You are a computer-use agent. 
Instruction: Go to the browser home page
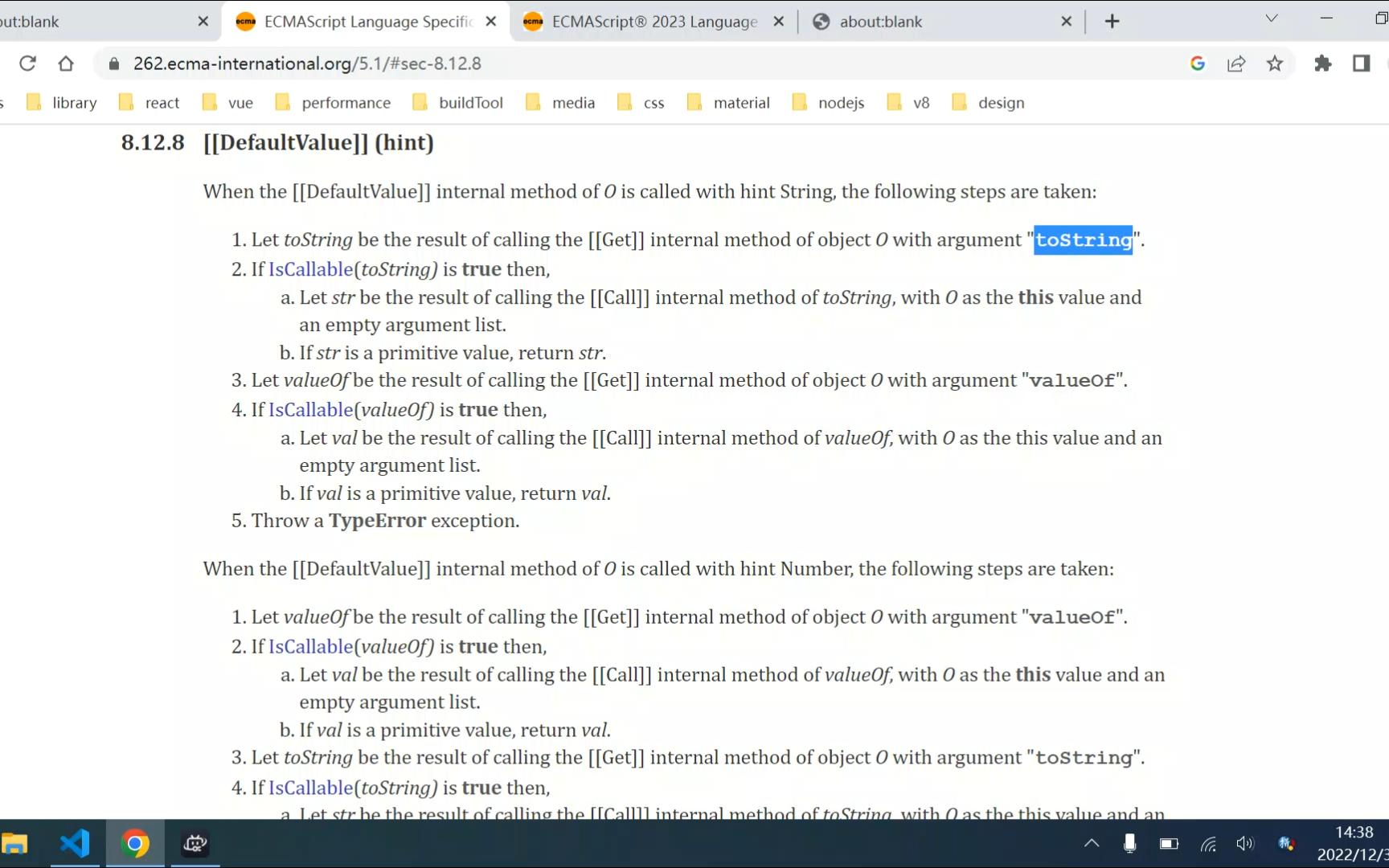pos(67,63)
